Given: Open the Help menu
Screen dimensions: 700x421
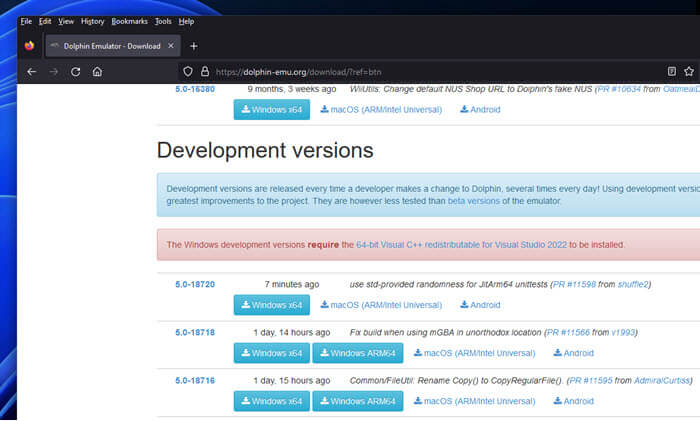Looking at the screenshot, I should (x=186, y=21).
